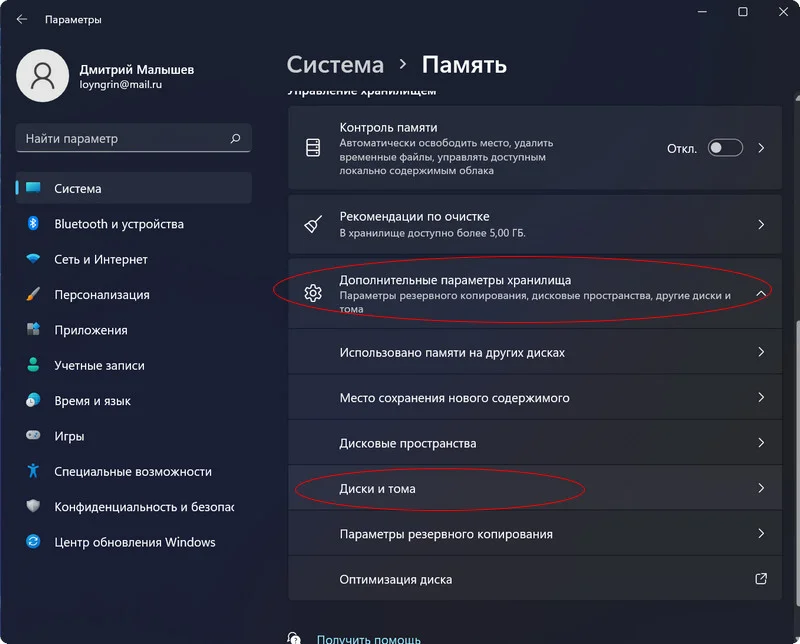
Task: Click the Центр обновления Windows sync icon
Action: [x=33, y=541]
